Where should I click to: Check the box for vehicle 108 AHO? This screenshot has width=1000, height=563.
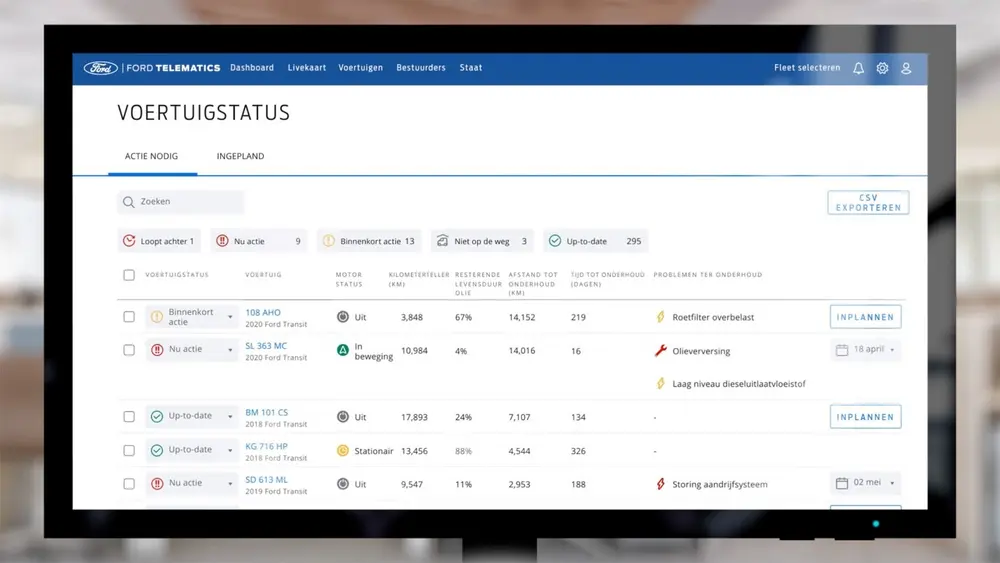pos(129,317)
